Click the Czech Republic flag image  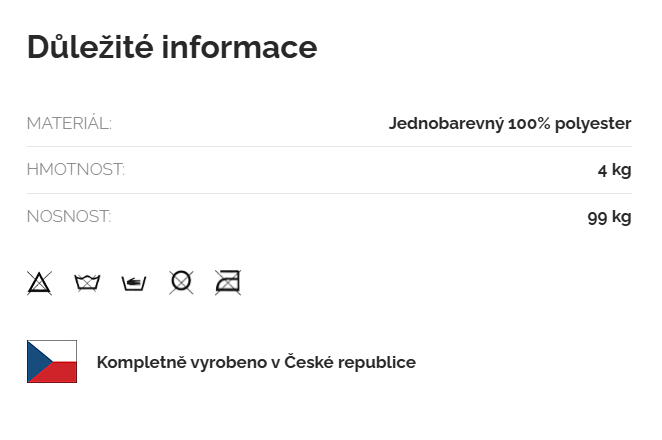(x=52, y=361)
